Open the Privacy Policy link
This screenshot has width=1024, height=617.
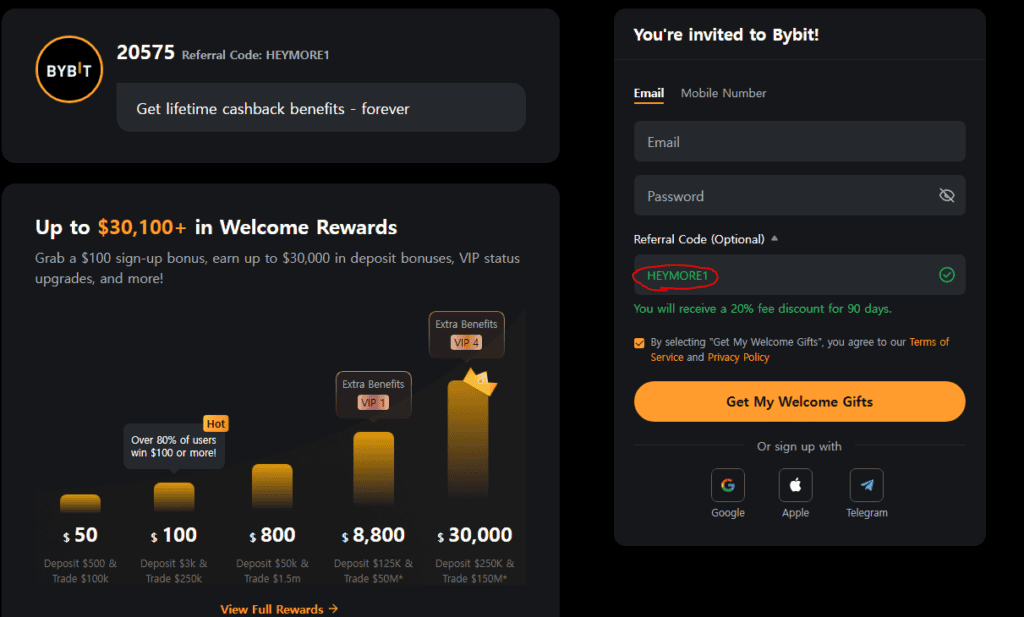tap(738, 357)
